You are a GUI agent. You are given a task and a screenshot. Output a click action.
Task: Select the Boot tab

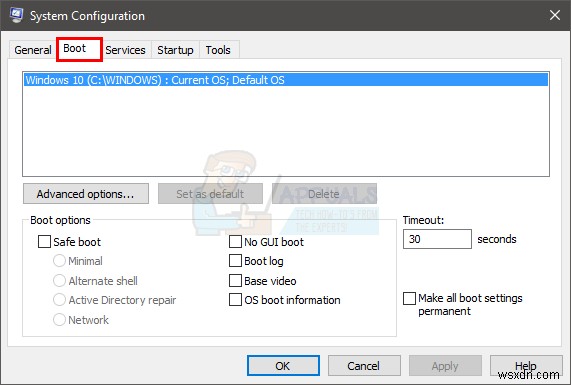[x=79, y=49]
